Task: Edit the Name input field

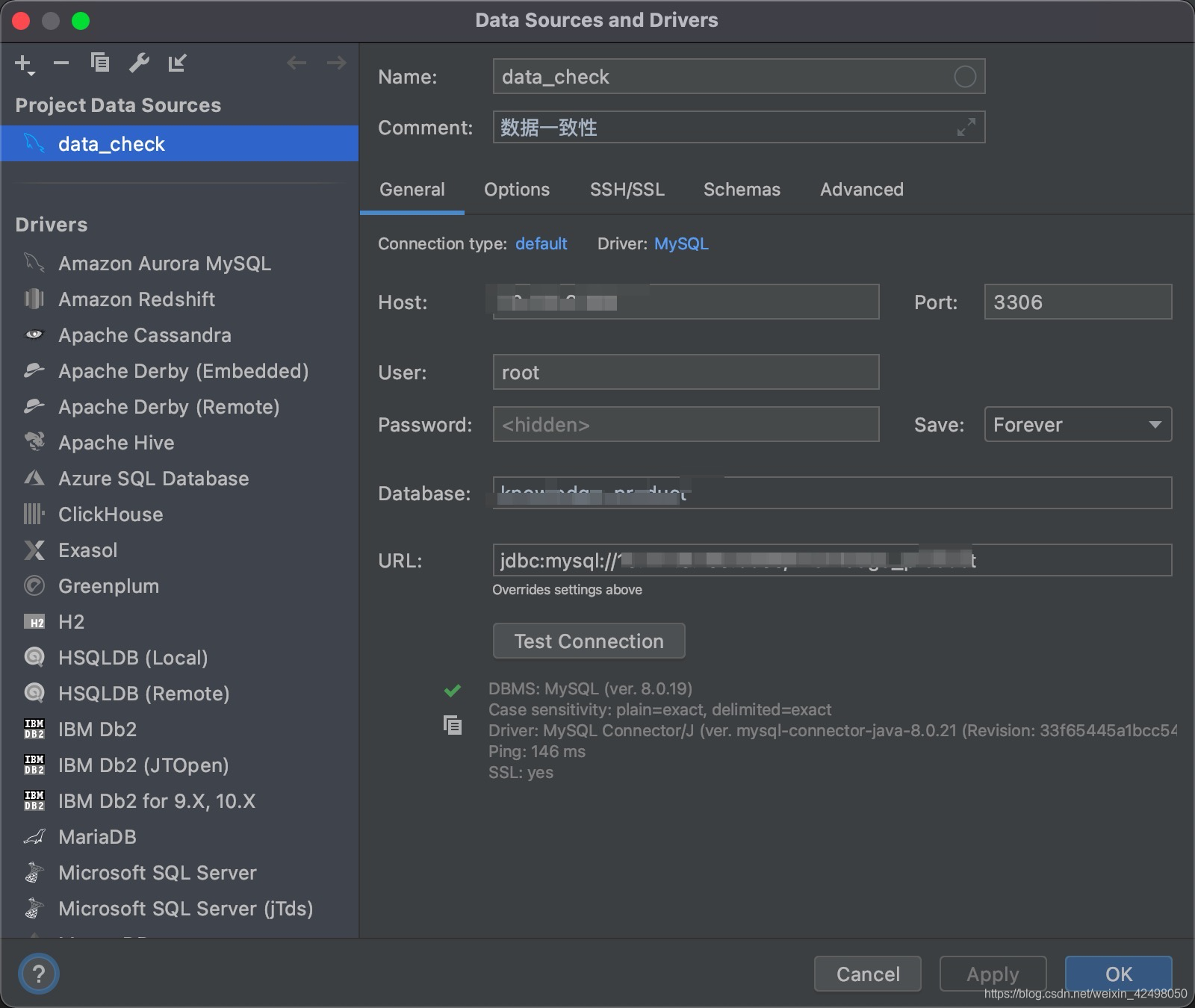Action: (x=739, y=76)
